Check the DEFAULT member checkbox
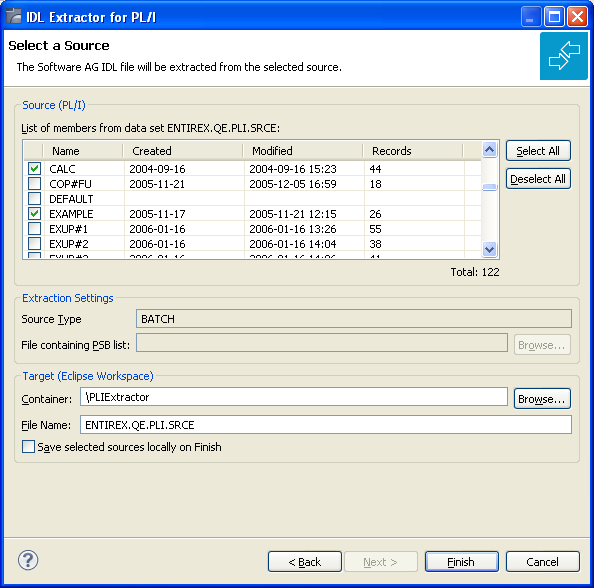The height and width of the screenshot is (588, 594). click(x=34, y=199)
